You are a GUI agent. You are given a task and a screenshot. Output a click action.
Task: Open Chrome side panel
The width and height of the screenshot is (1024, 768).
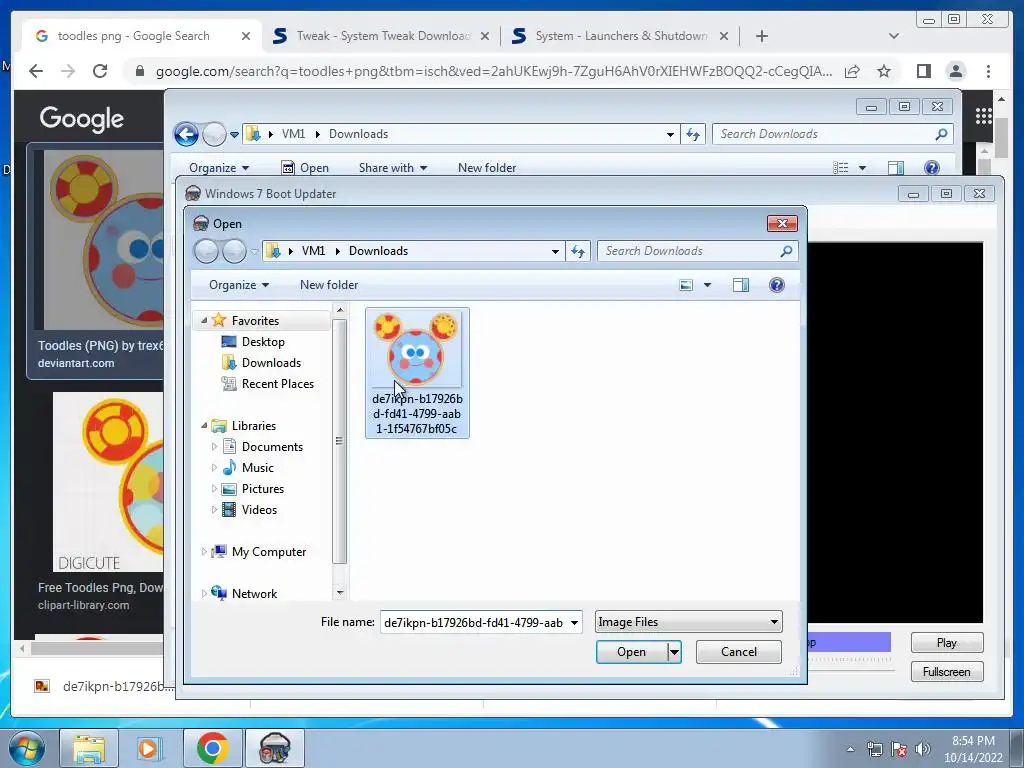point(923,71)
